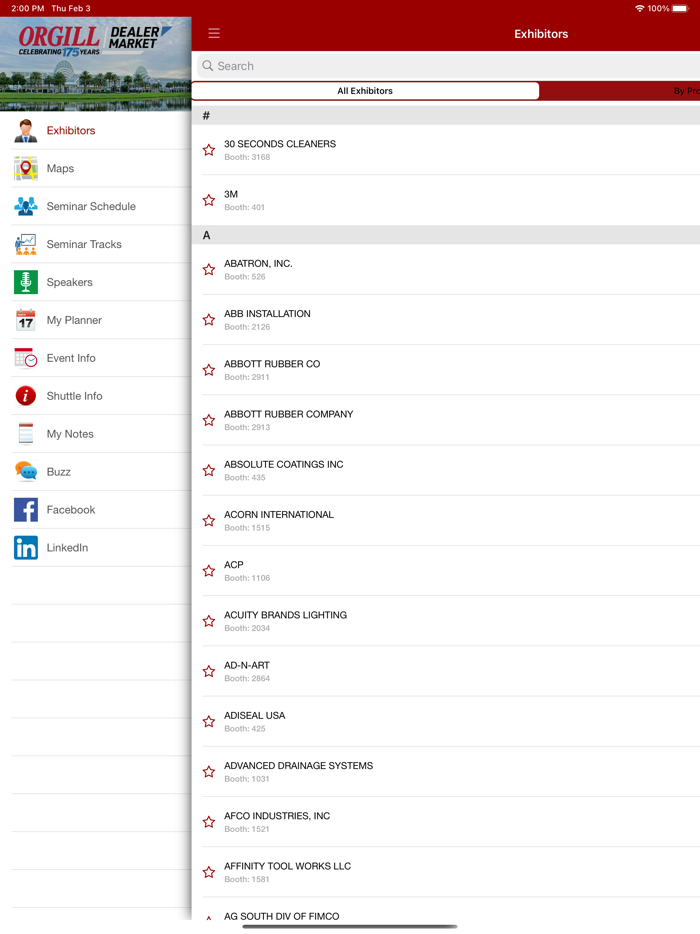This screenshot has width=700, height=934.
Task: Click the A section header
Action: pos(446,235)
